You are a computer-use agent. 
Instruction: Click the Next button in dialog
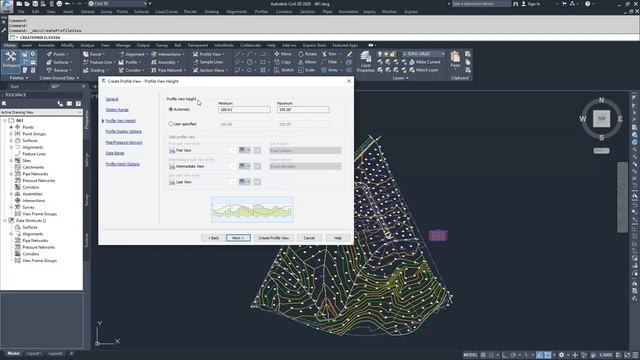(238, 238)
